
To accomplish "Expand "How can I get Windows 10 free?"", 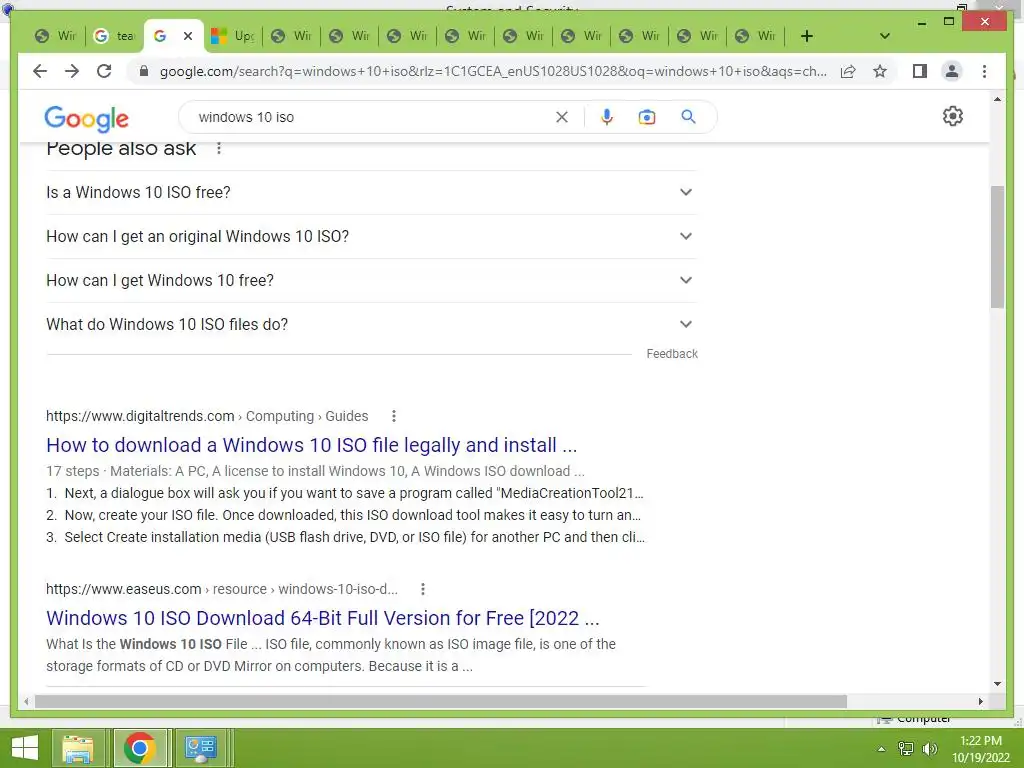I will click(371, 280).
